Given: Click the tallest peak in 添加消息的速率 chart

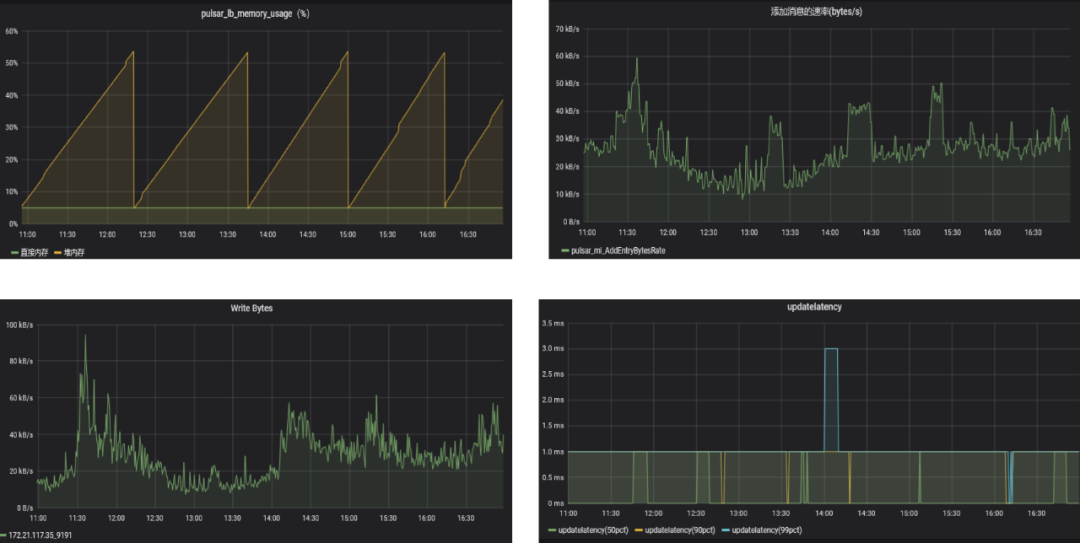Looking at the screenshot, I should [x=636, y=59].
